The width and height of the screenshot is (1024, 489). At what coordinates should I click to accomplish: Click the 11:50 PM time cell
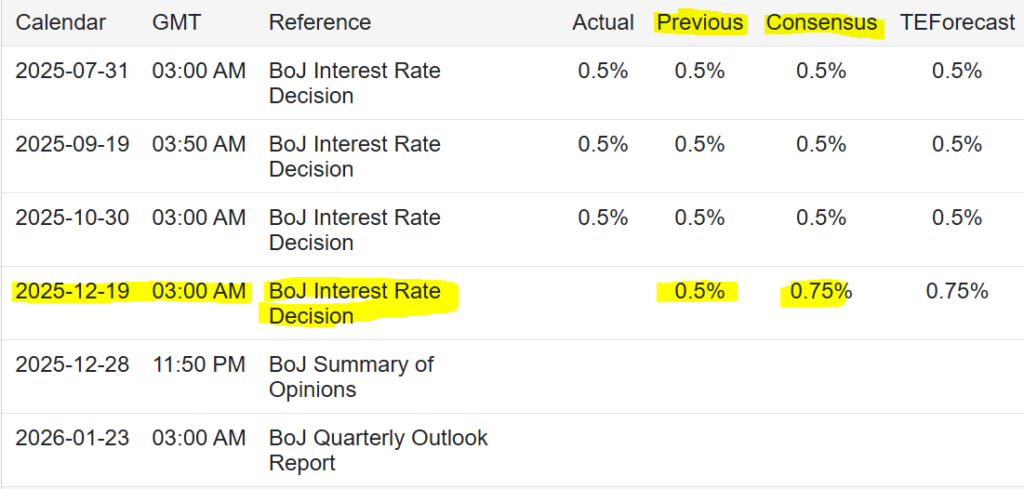(x=199, y=364)
